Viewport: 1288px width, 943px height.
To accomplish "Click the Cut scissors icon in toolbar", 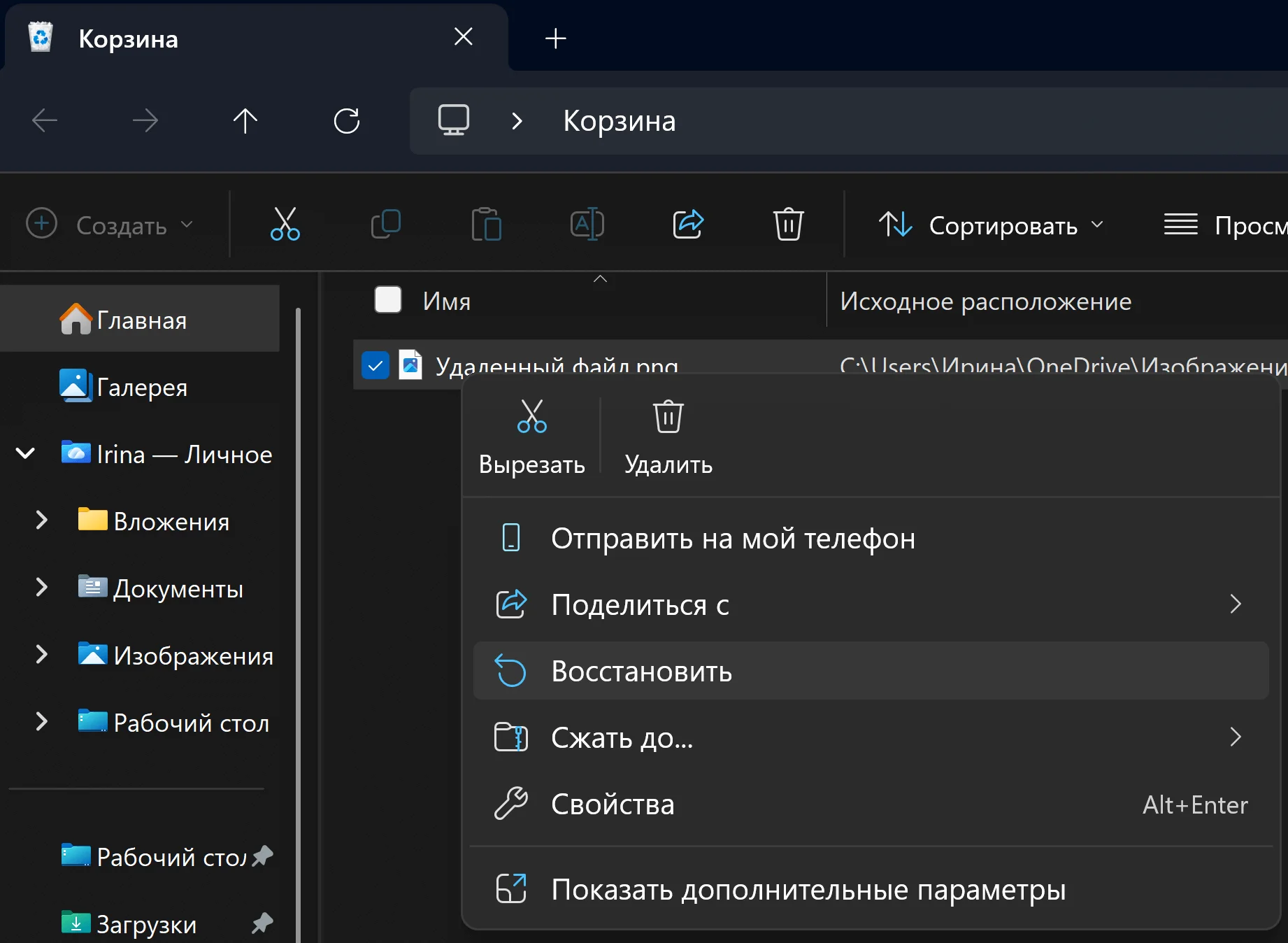I will click(x=285, y=225).
